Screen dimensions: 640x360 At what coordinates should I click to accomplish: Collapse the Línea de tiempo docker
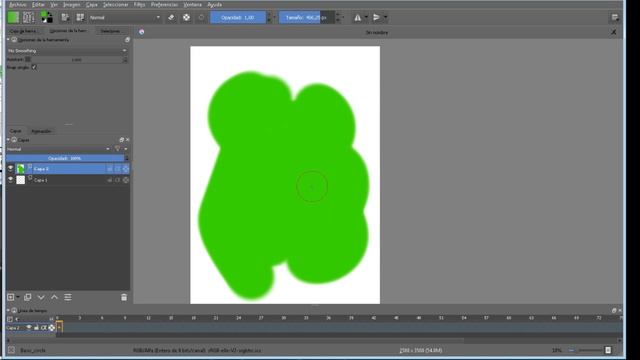(8, 311)
